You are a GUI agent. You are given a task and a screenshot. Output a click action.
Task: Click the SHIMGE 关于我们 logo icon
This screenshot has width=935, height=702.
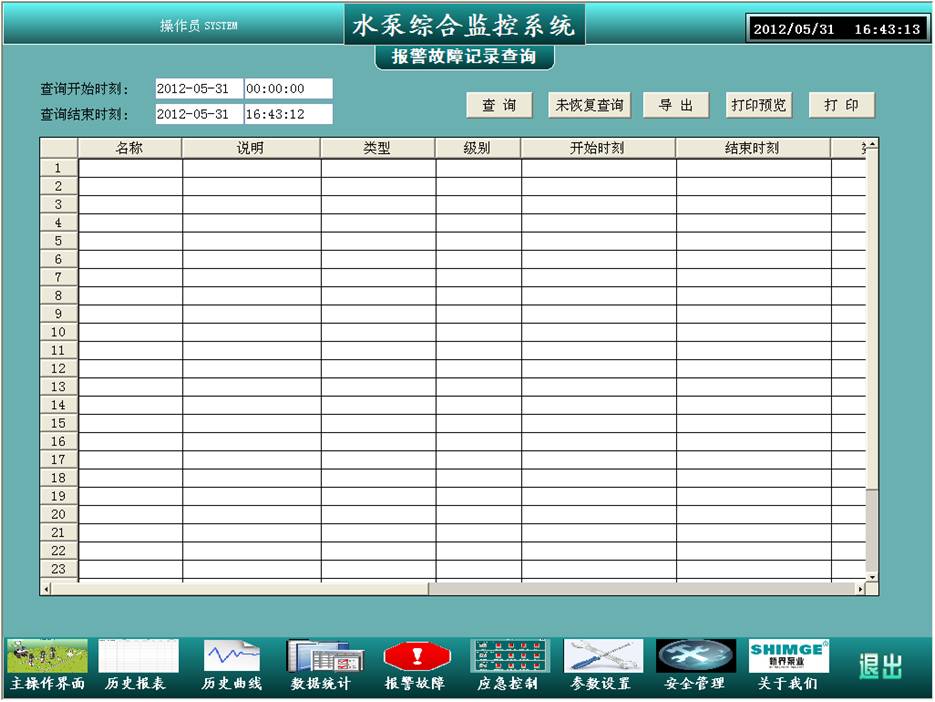pyautogui.click(x=789, y=657)
